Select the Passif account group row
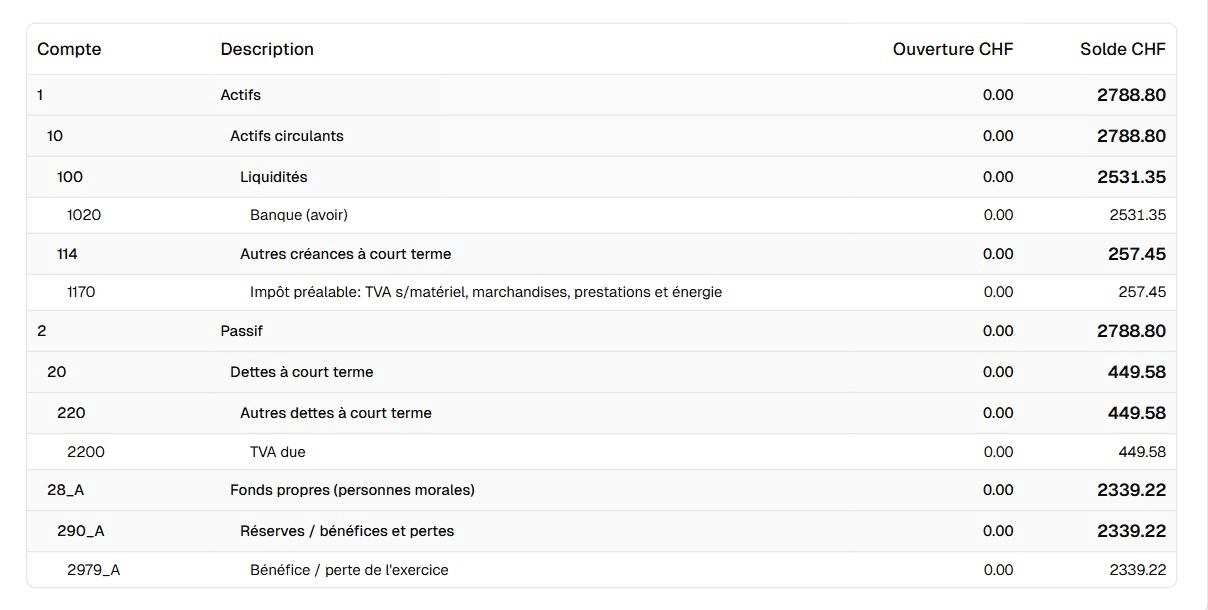Viewport: 1208px width, 610px height. pos(242,331)
